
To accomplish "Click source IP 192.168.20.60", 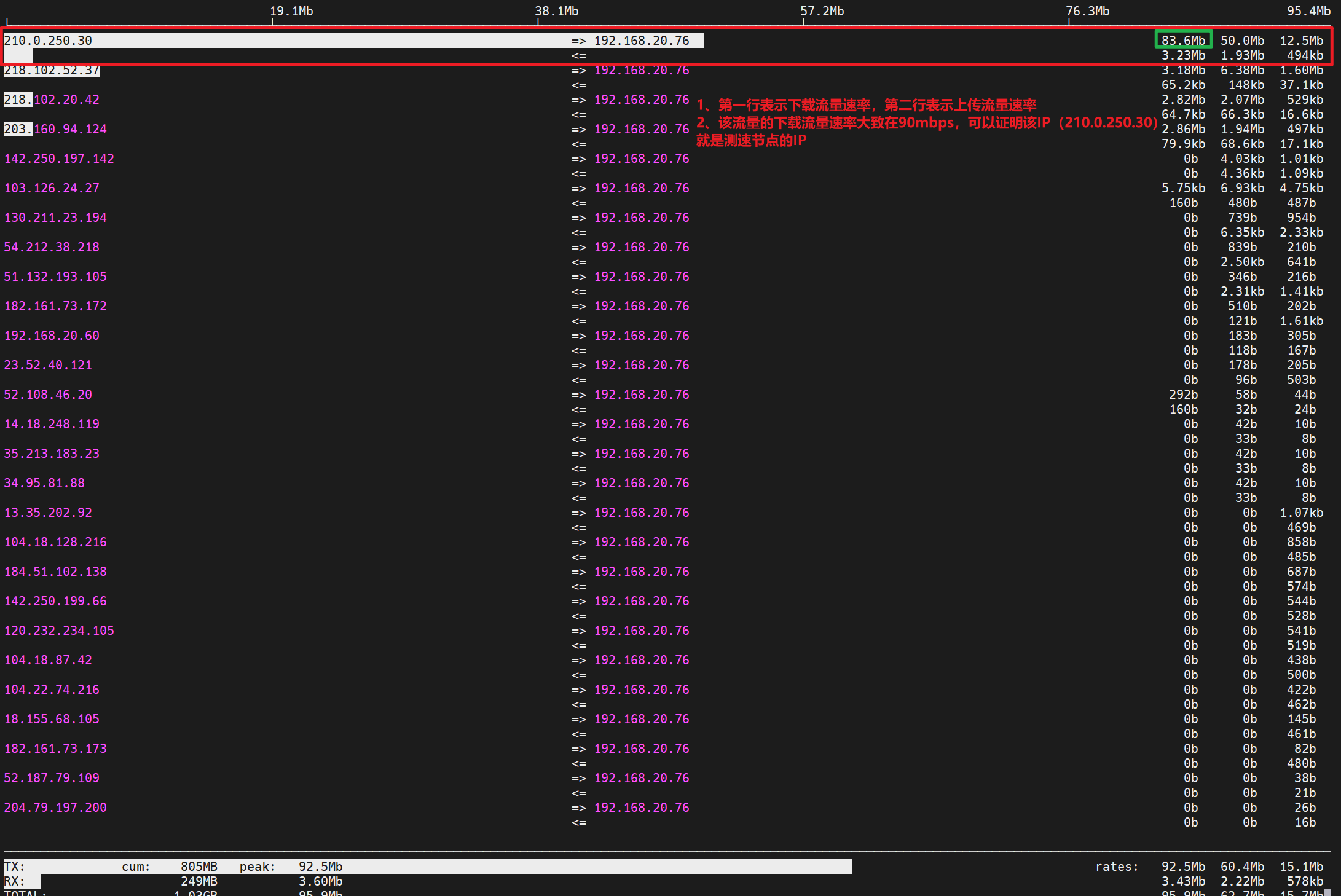I will [52, 336].
